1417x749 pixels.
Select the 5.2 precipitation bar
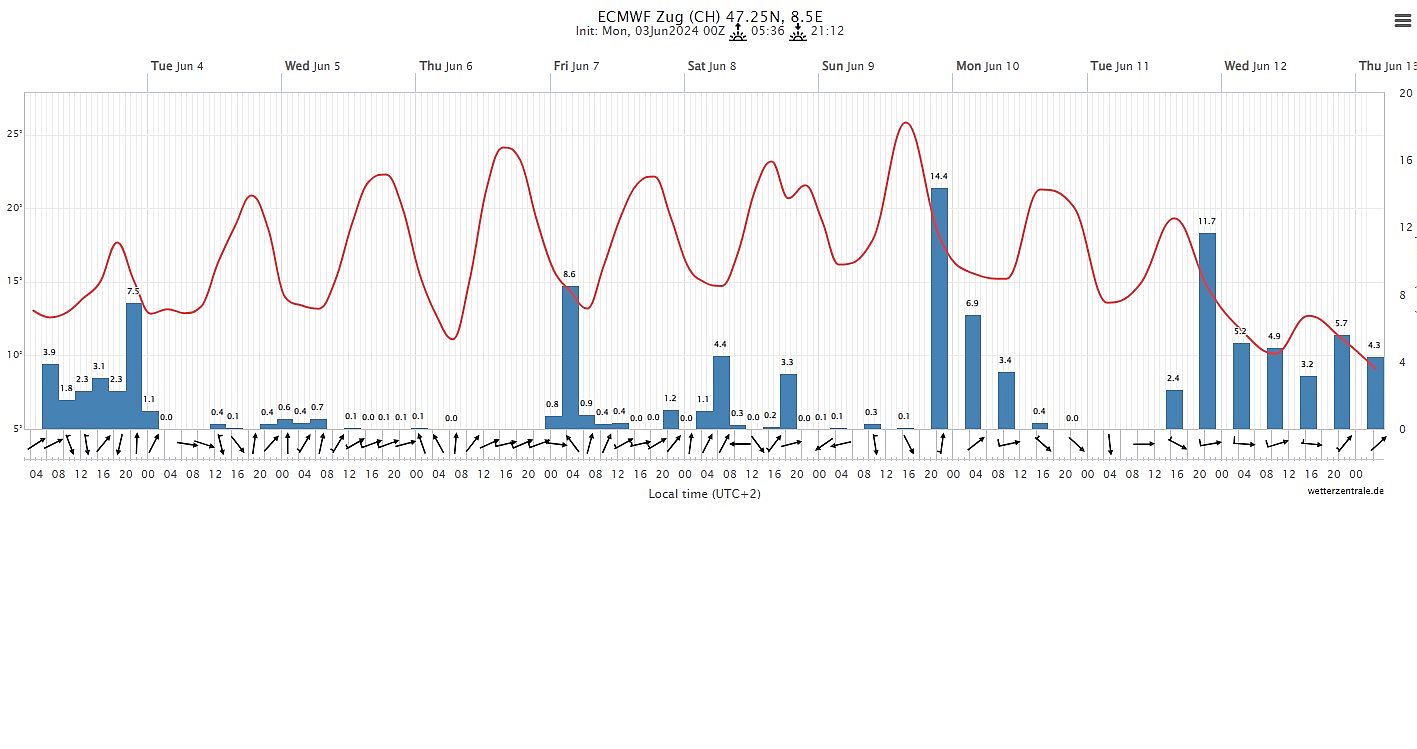click(1241, 386)
